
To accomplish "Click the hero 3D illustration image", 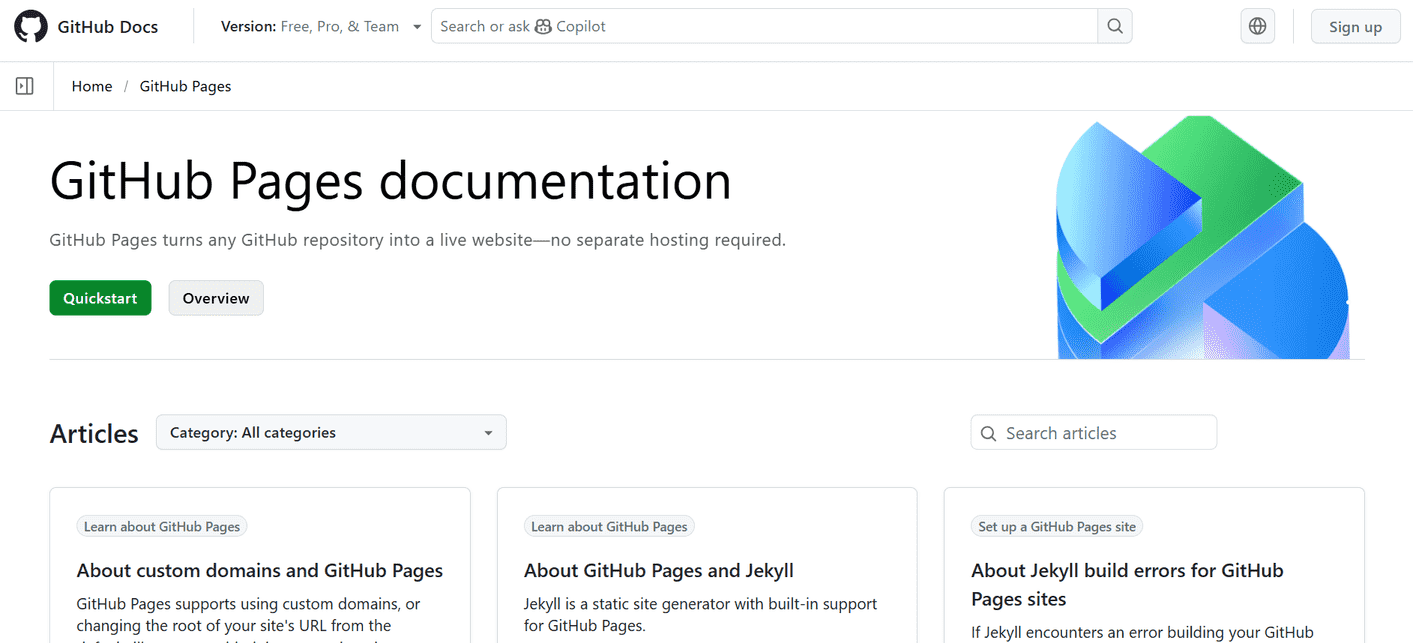I will coord(1203,238).
